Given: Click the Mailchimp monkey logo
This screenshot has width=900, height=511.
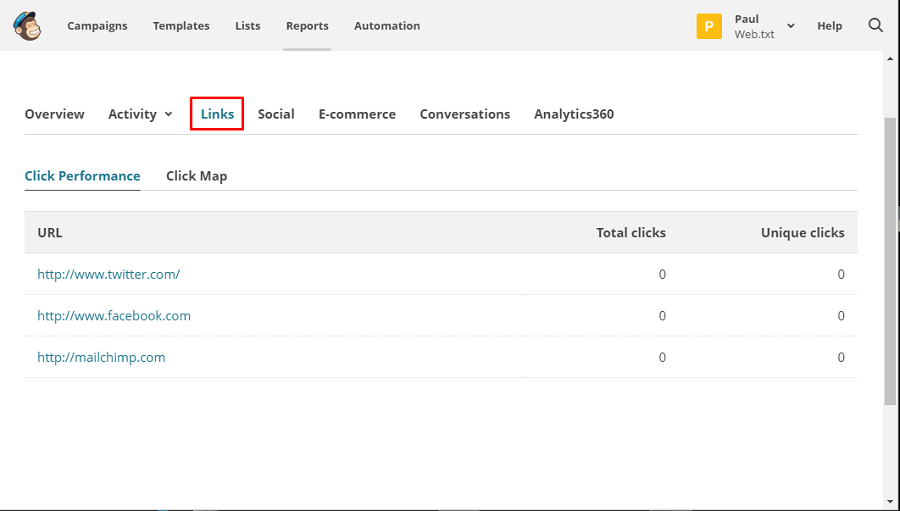Looking at the screenshot, I should click(27, 26).
